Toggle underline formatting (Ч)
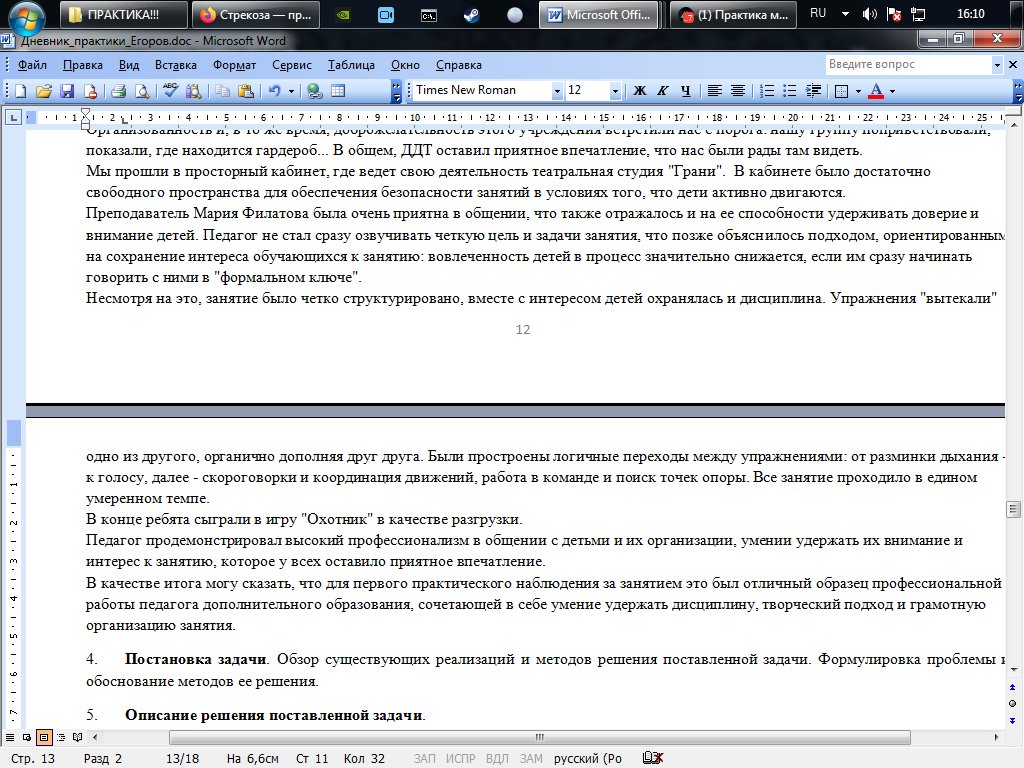1024x768 pixels. [685, 91]
